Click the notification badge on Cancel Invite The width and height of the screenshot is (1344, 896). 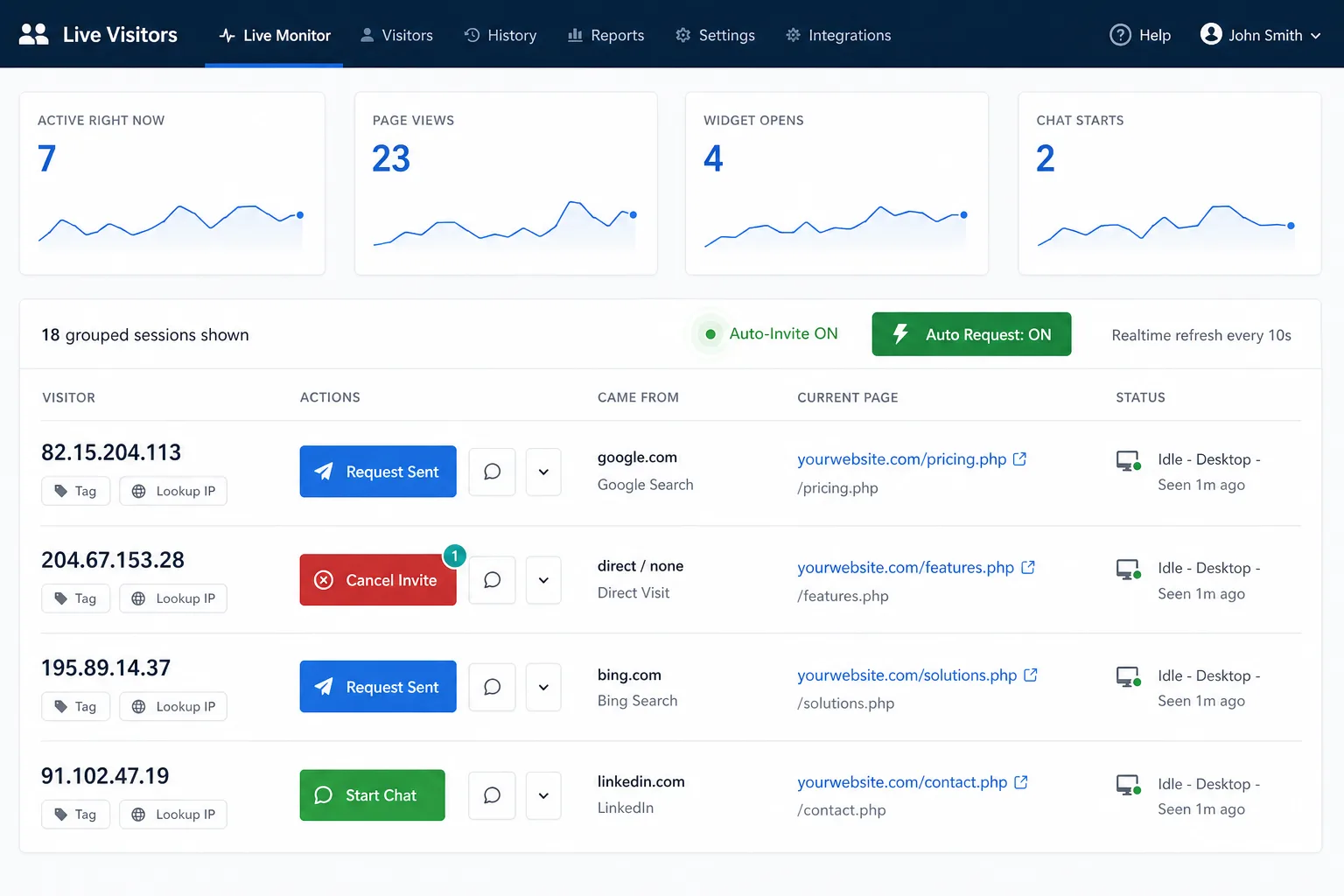455,556
